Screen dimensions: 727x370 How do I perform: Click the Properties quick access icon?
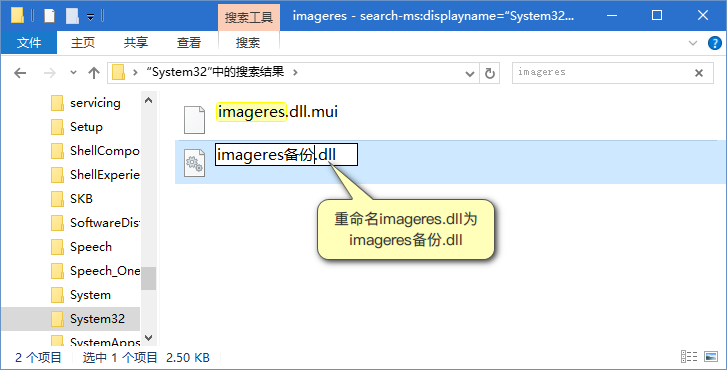(x=49, y=16)
